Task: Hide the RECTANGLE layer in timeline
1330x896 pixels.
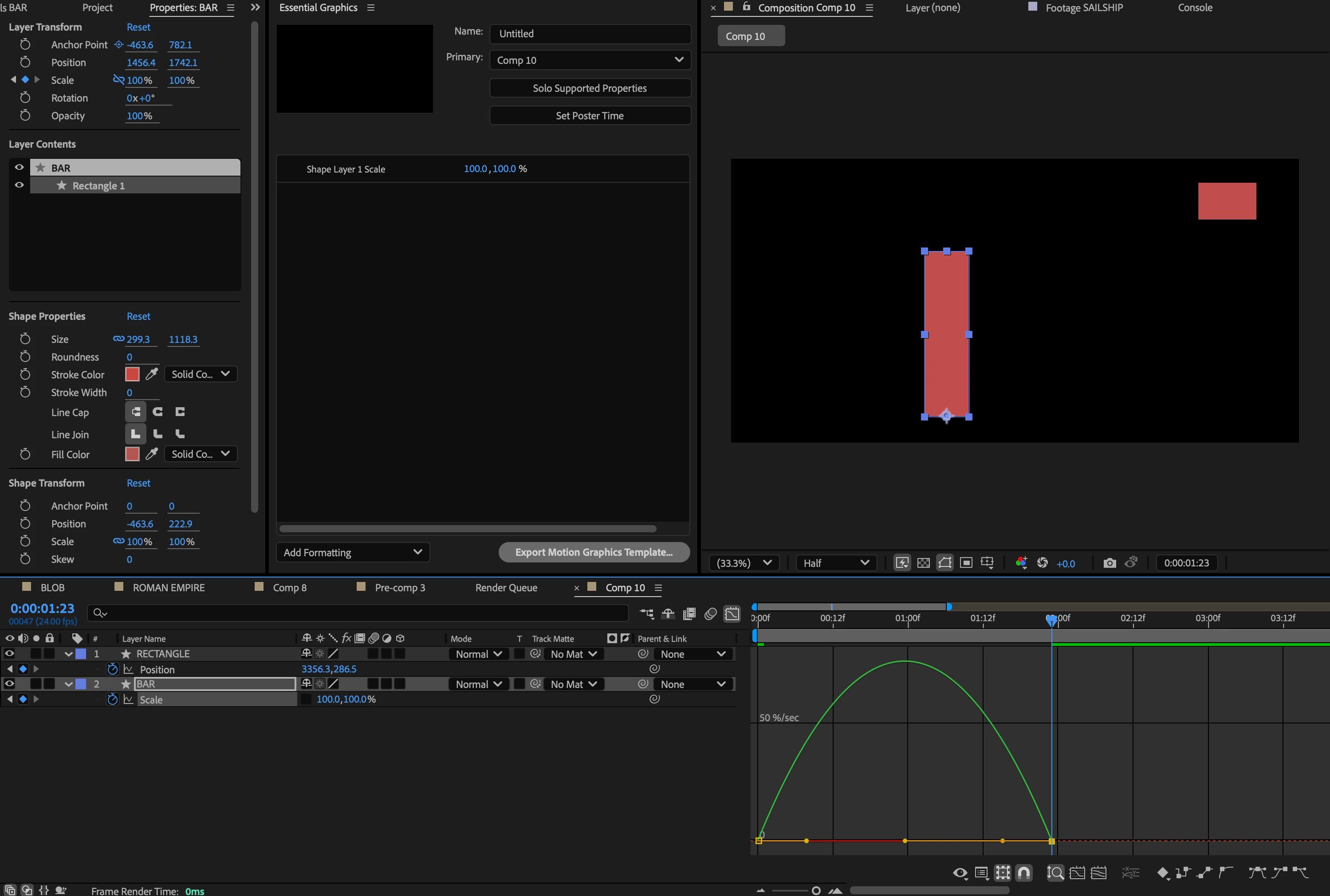Action: (9, 654)
